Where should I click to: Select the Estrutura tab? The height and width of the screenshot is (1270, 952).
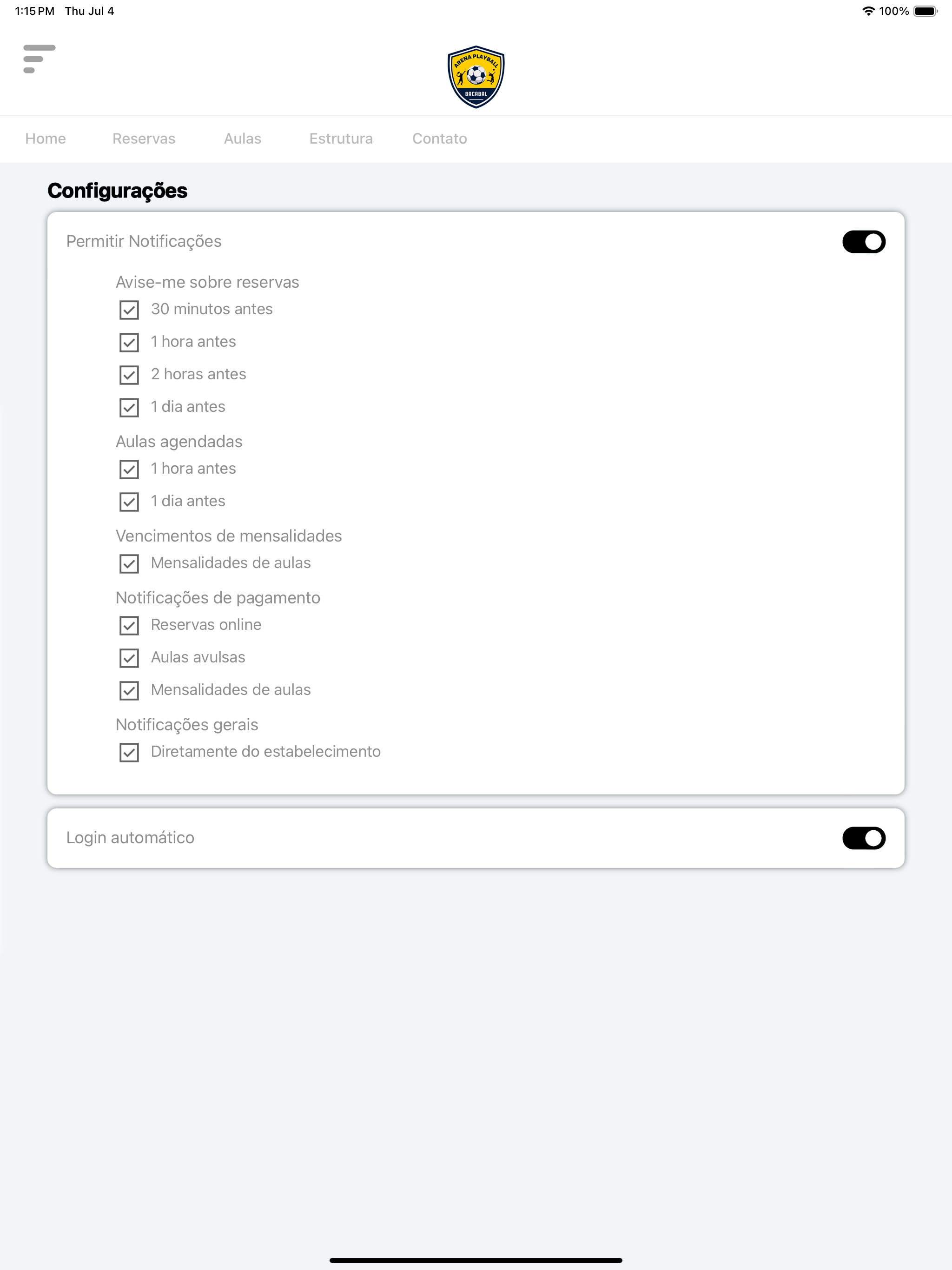pyautogui.click(x=340, y=139)
